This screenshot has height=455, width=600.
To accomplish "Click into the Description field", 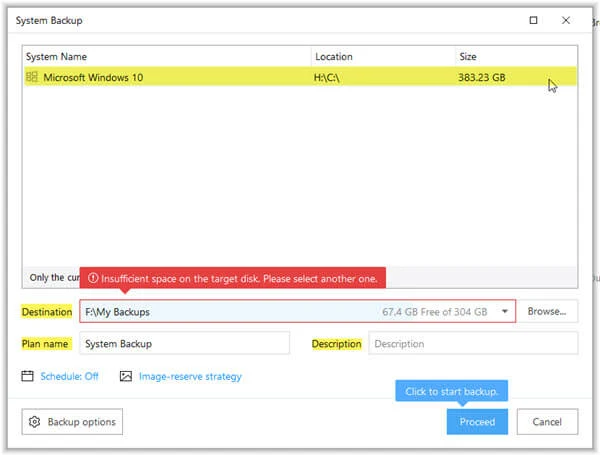I will point(473,343).
